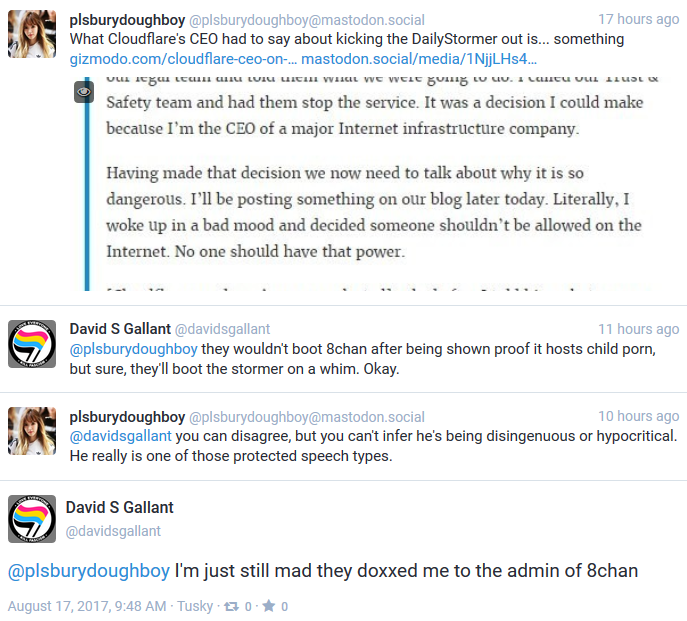Open the '10 hours ago' timestamp
687x621 pixels.
(x=638, y=416)
